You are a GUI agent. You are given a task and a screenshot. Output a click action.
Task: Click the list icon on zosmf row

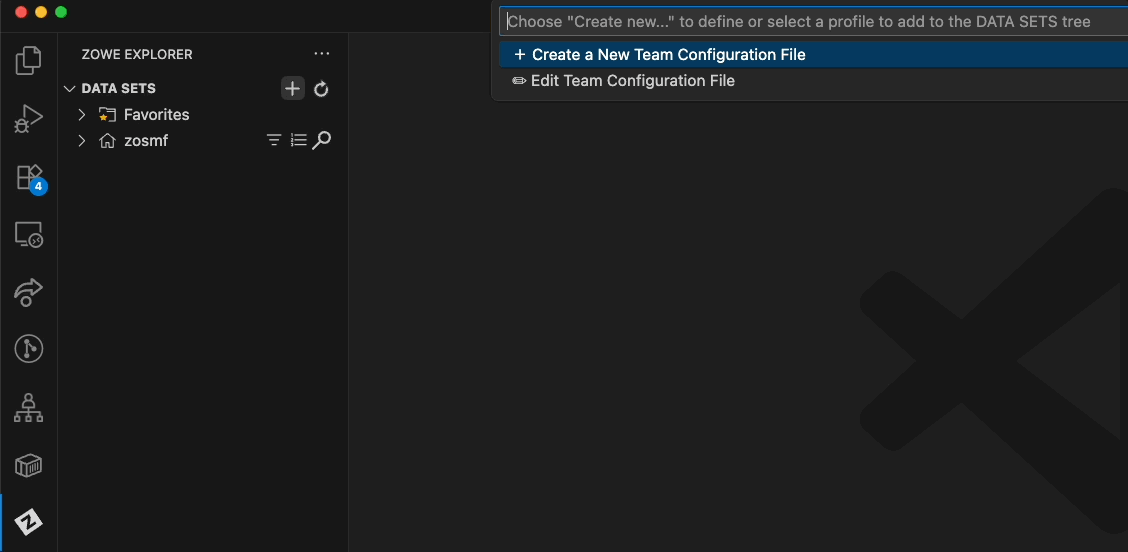pos(298,140)
